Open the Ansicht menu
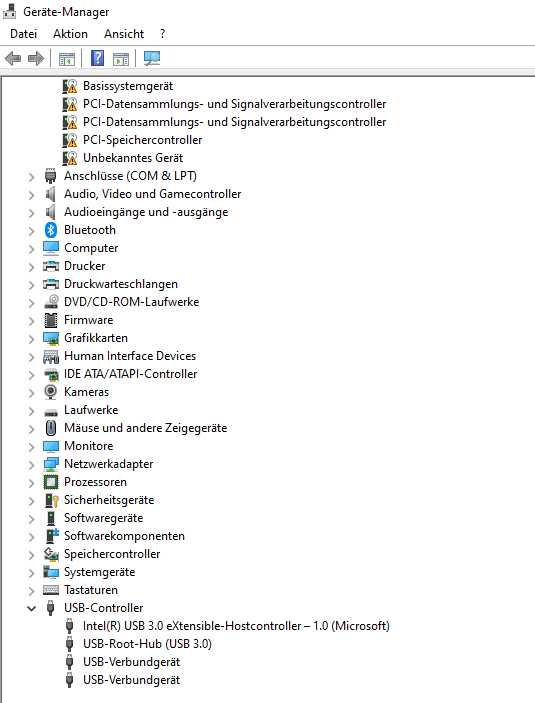535x703 pixels. click(124, 34)
